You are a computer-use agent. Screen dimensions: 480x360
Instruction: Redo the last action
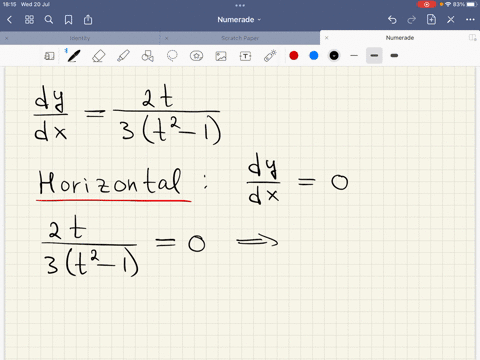[x=412, y=20]
